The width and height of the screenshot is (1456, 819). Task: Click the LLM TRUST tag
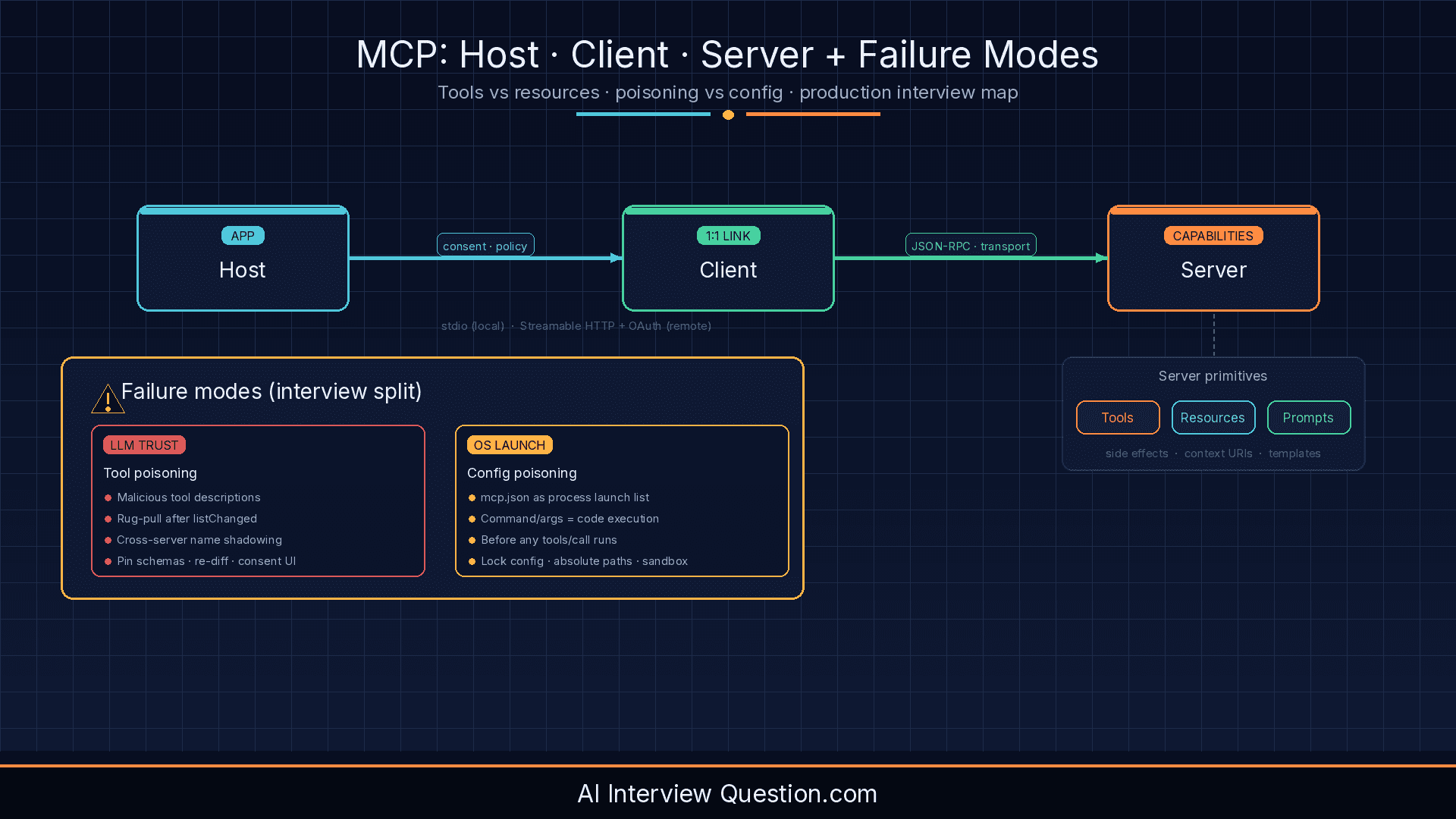[144, 445]
